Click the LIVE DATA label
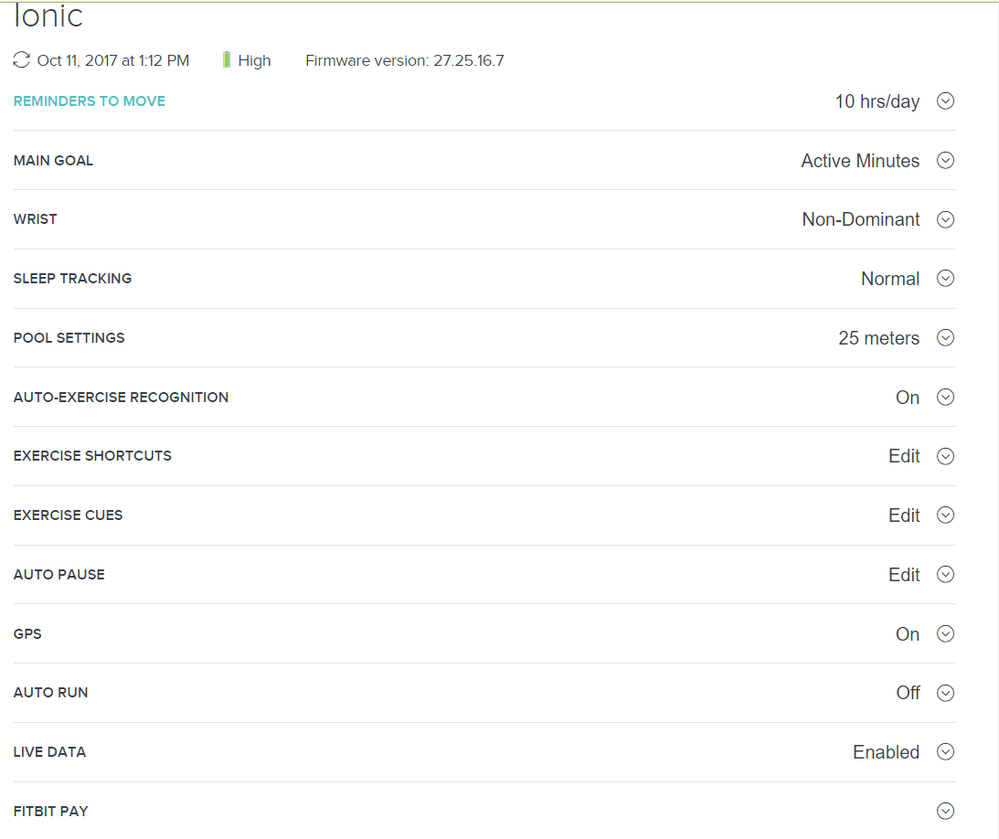The width and height of the screenshot is (999, 839). 50,752
